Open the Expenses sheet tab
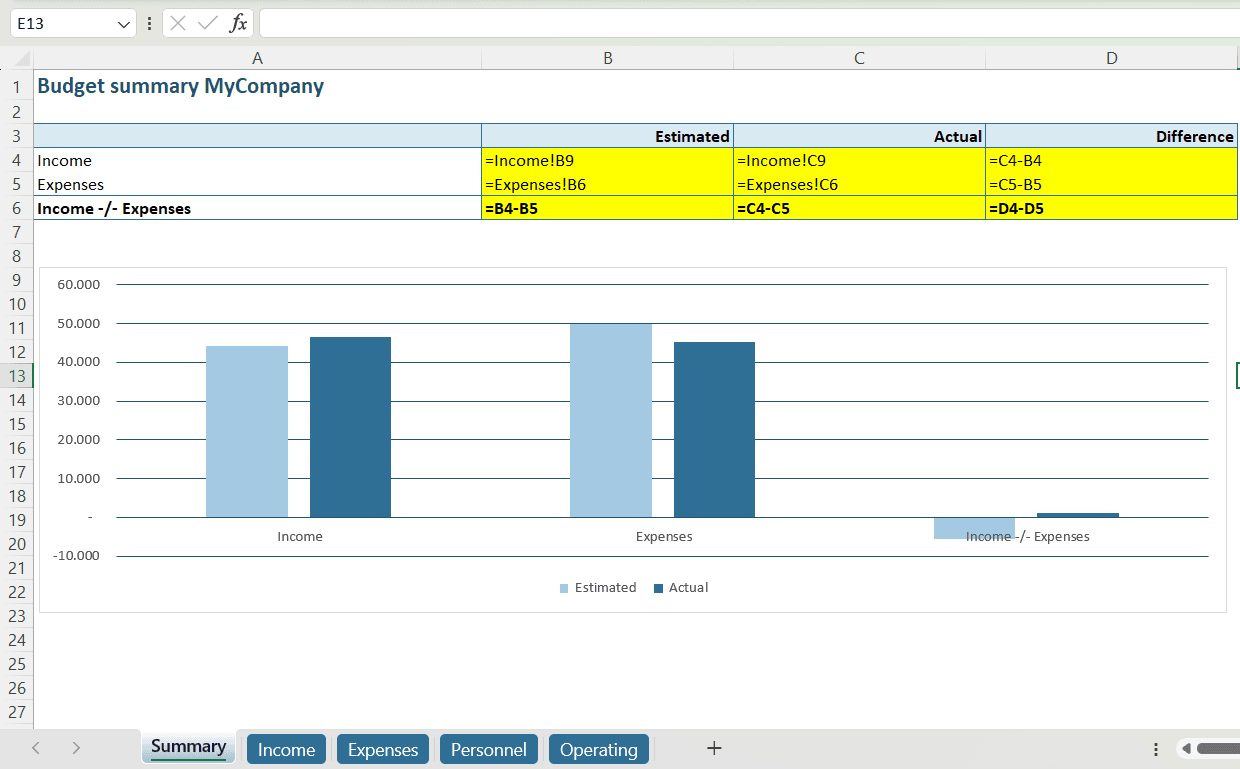1240x770 pixels. [x=383, y=749]
